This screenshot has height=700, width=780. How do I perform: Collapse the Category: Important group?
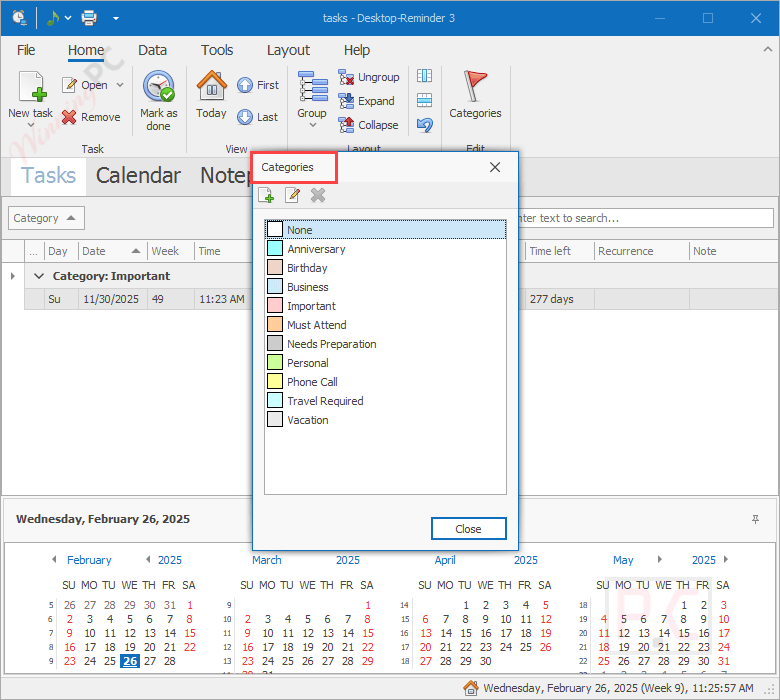pos(39,276)
